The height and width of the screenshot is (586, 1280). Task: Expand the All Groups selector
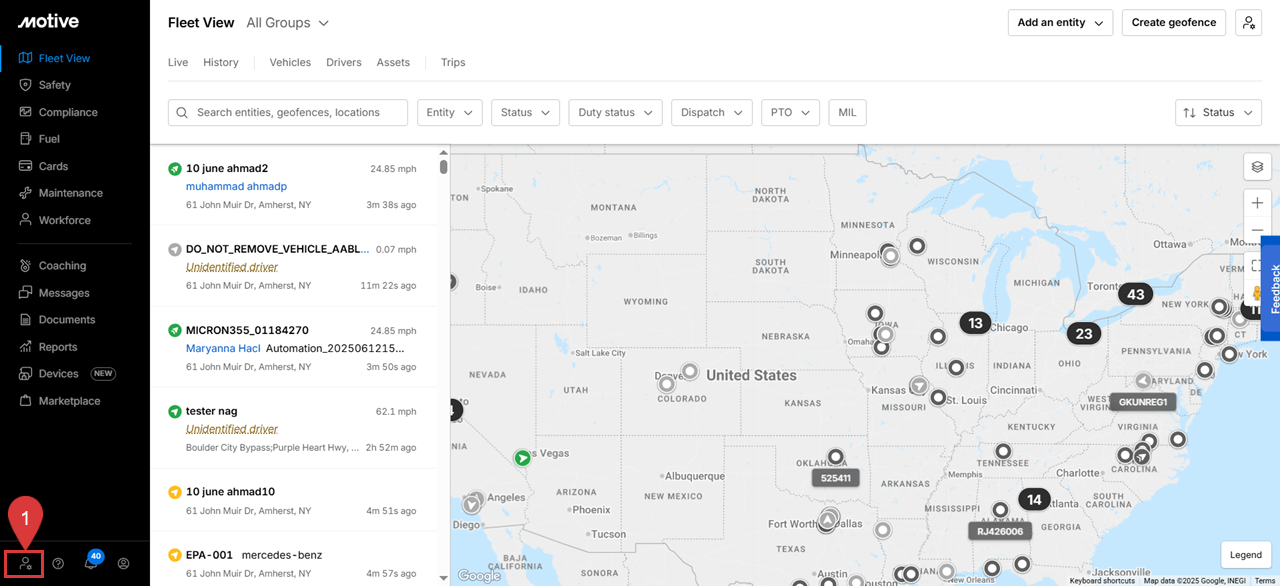[288, 23]
